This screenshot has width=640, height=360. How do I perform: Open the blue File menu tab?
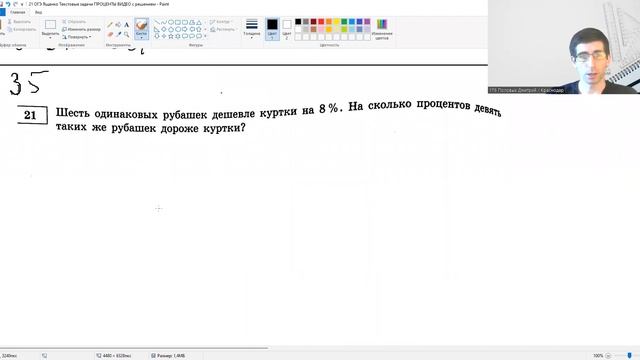pos(2,12)
